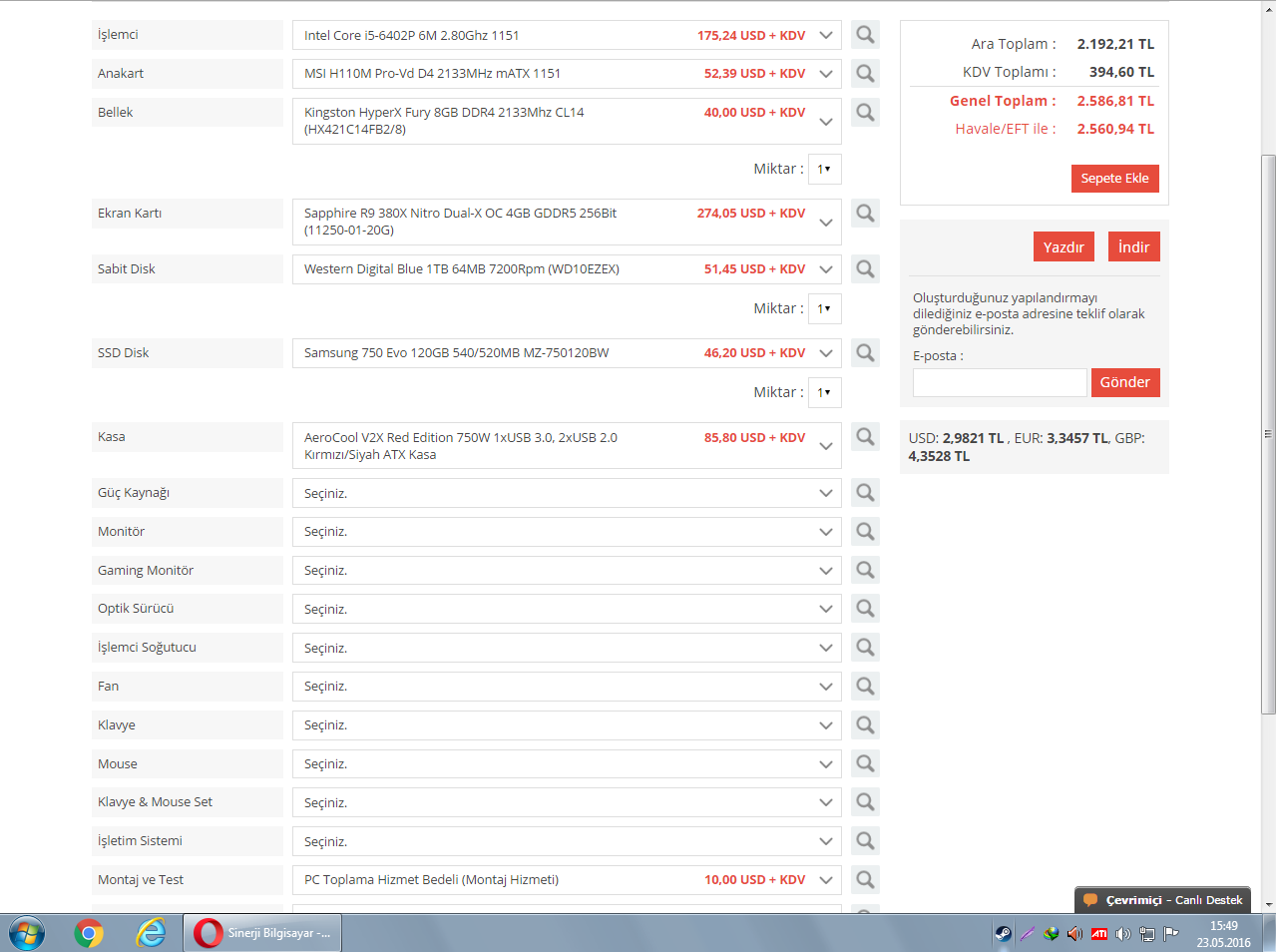The image size is (1276, 952).
Task: Open Anakart dropdown showing MSI H110M
Action: pos(567,74)
